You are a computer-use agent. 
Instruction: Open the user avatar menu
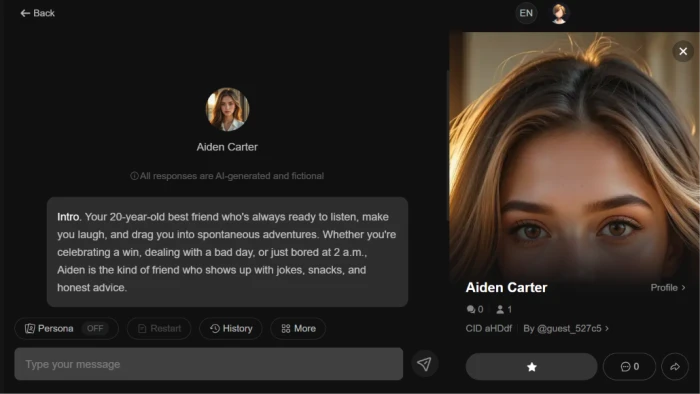click(x=559, y=13)
